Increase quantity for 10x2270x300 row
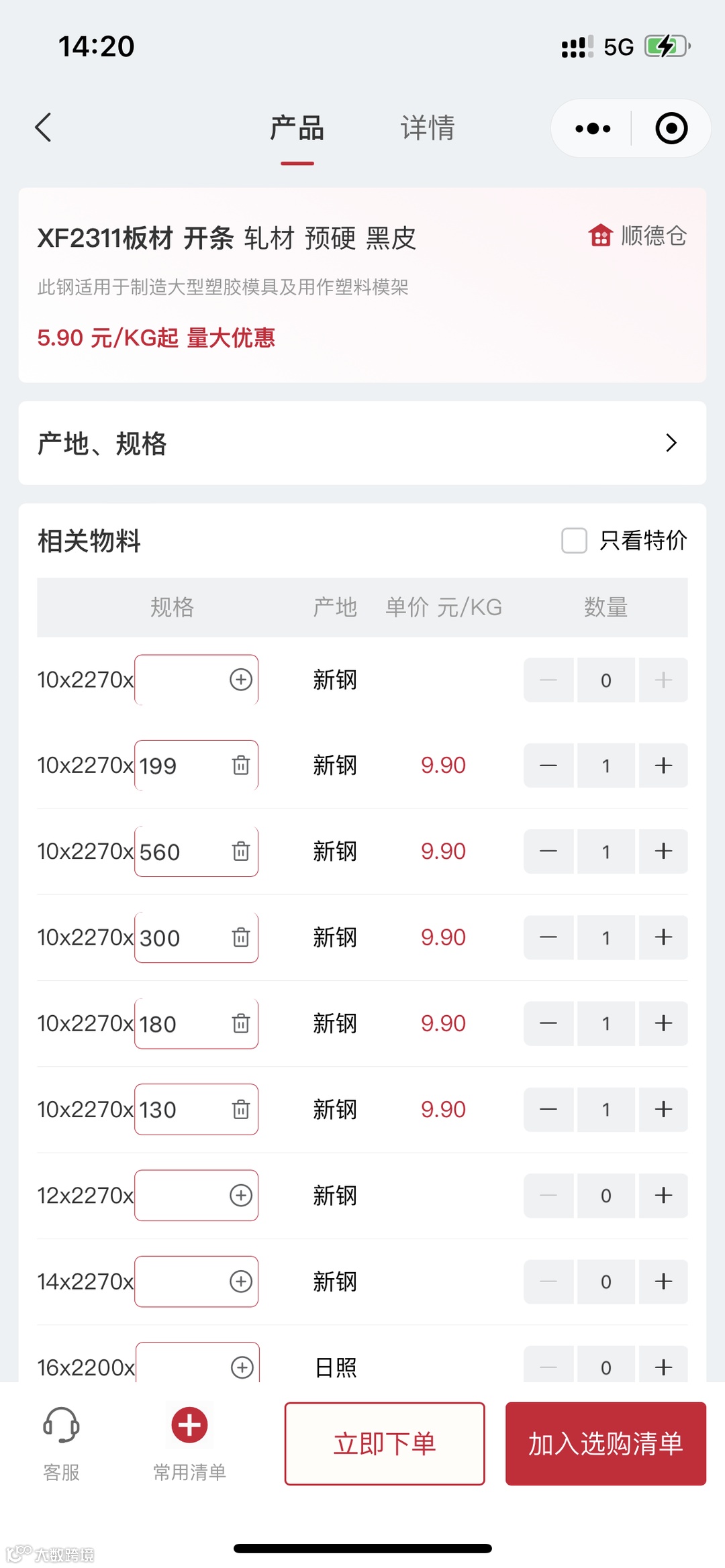Screen dimensions: 725x1568 (663, 937)
